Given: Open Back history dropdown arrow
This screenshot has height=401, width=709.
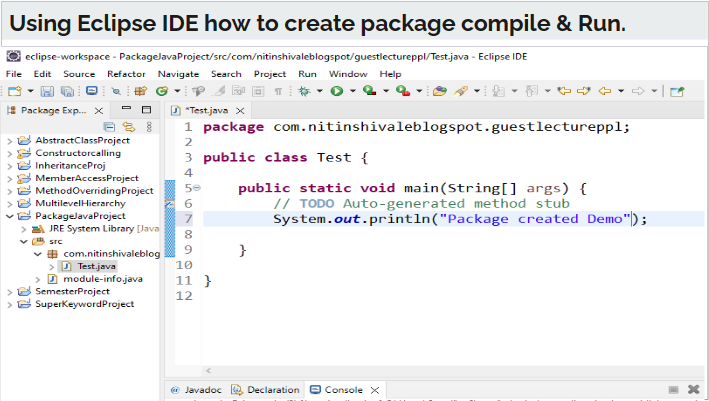Looking at the screenshot, I should click(621, 91).
